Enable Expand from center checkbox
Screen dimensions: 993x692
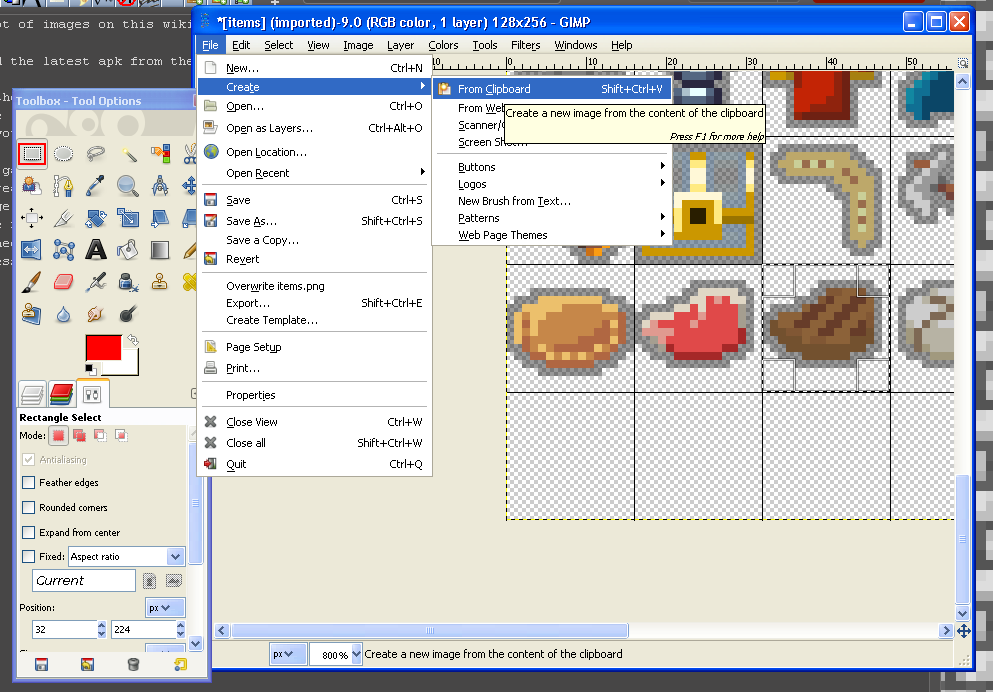coord(28,532)
